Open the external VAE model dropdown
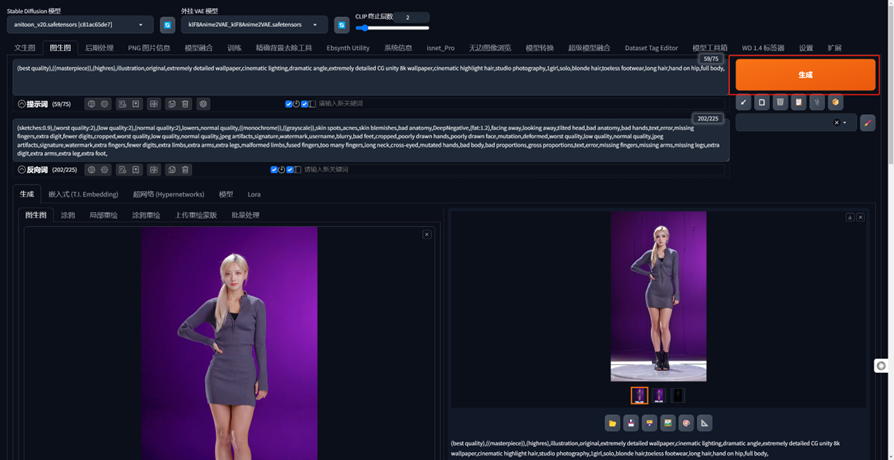Image resolution: width=894 pixels, height=460 pixels. (253, 25)
